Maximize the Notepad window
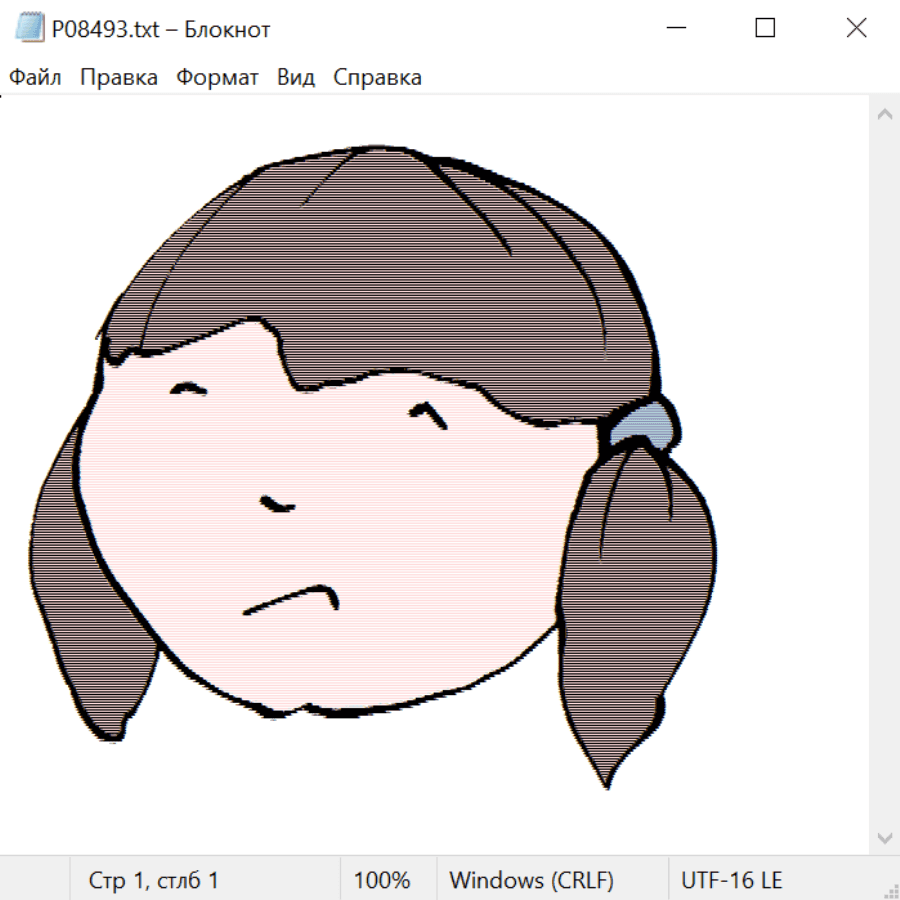Viewport: 900px width, 900px height. (765, 29)
